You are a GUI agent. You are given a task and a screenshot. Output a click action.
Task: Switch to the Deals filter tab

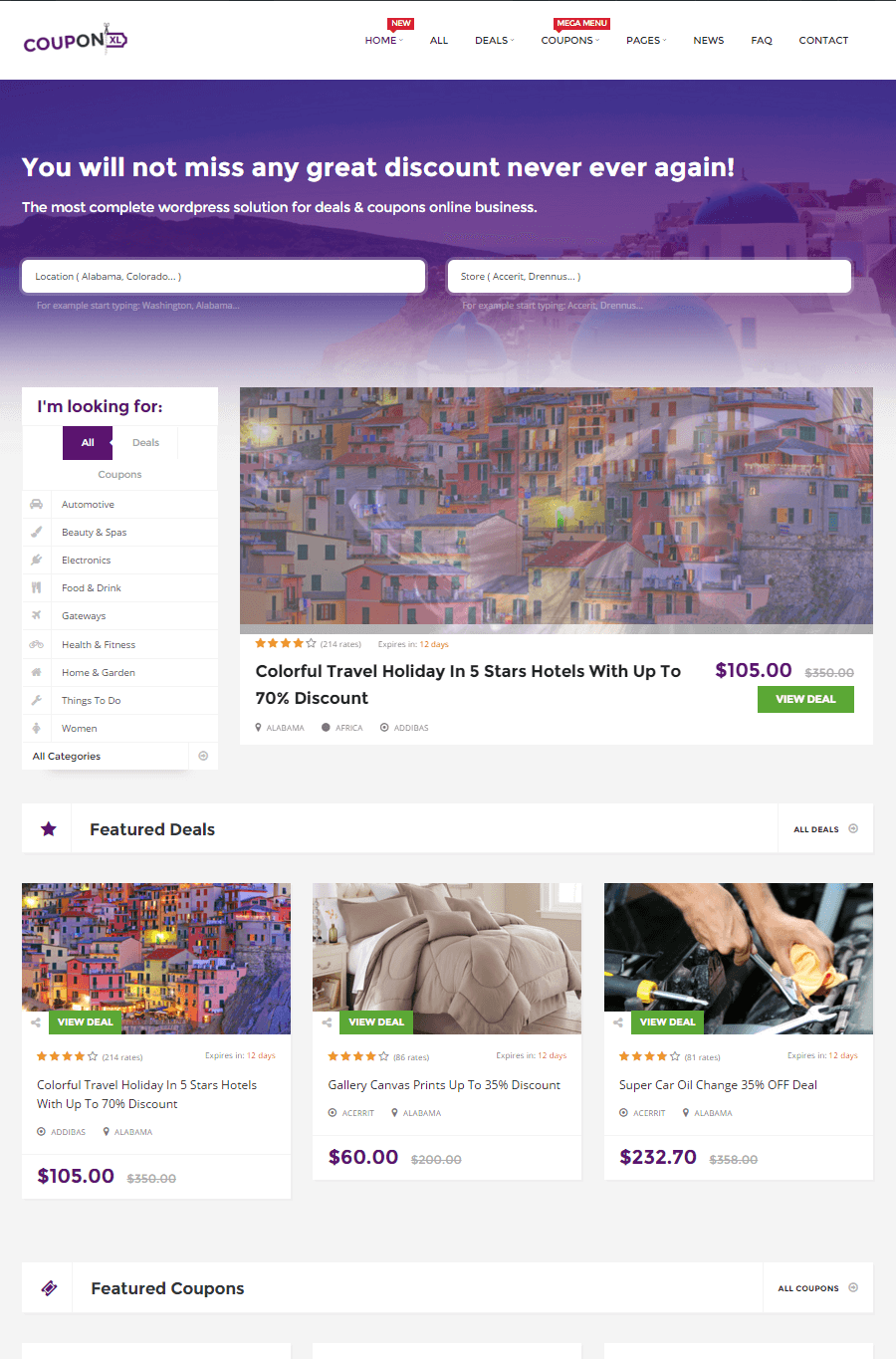click(x=145, y=443)
